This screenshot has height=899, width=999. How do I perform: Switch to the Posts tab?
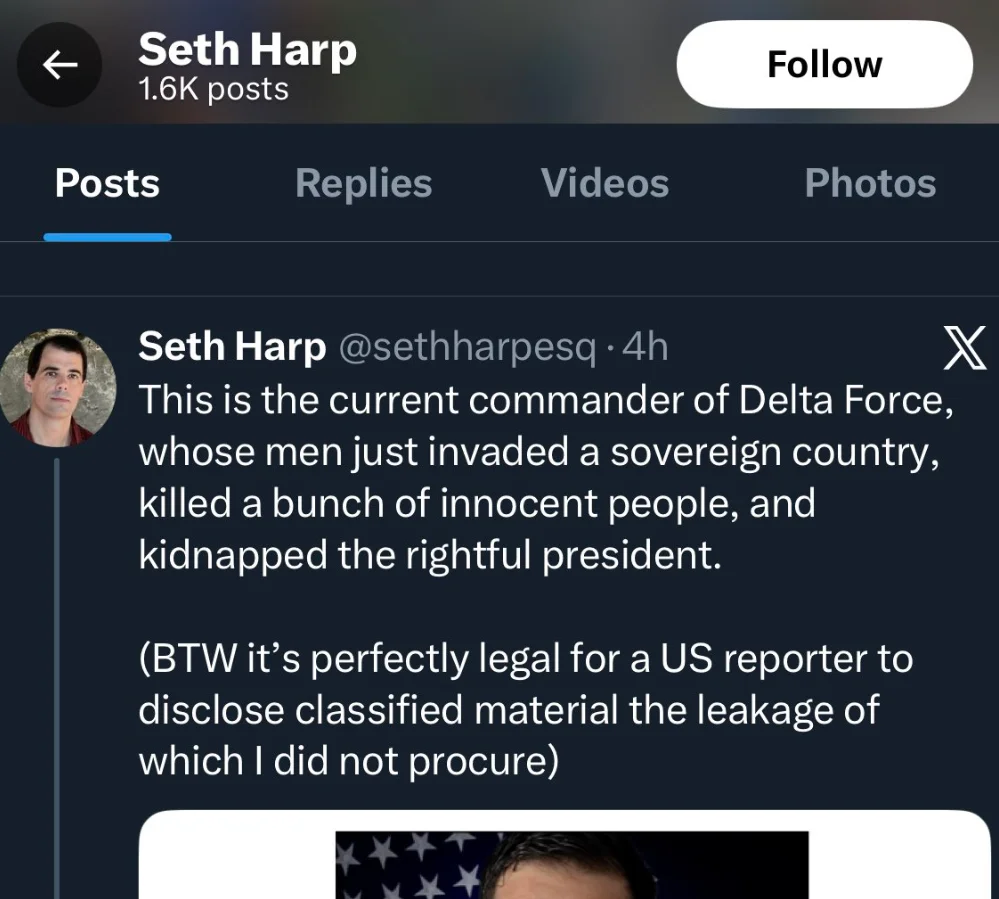(x=107, y=184)
